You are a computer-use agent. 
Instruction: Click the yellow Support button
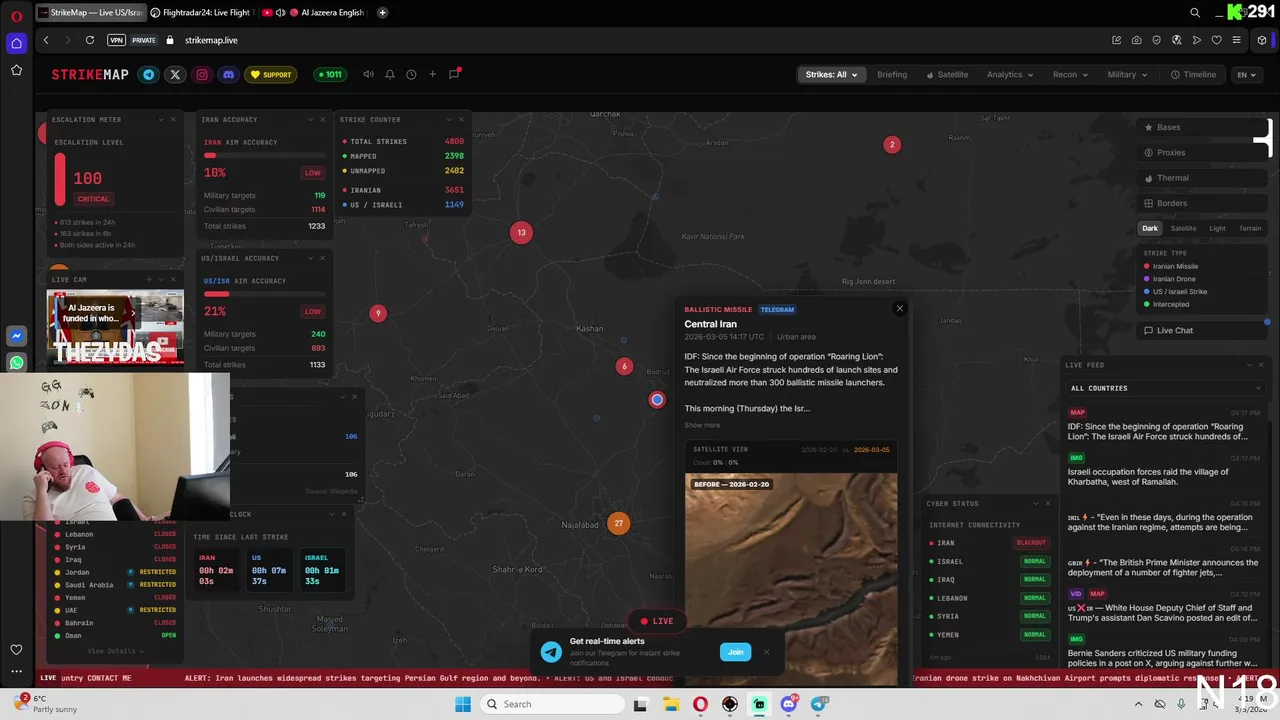[x=271, y=74]
